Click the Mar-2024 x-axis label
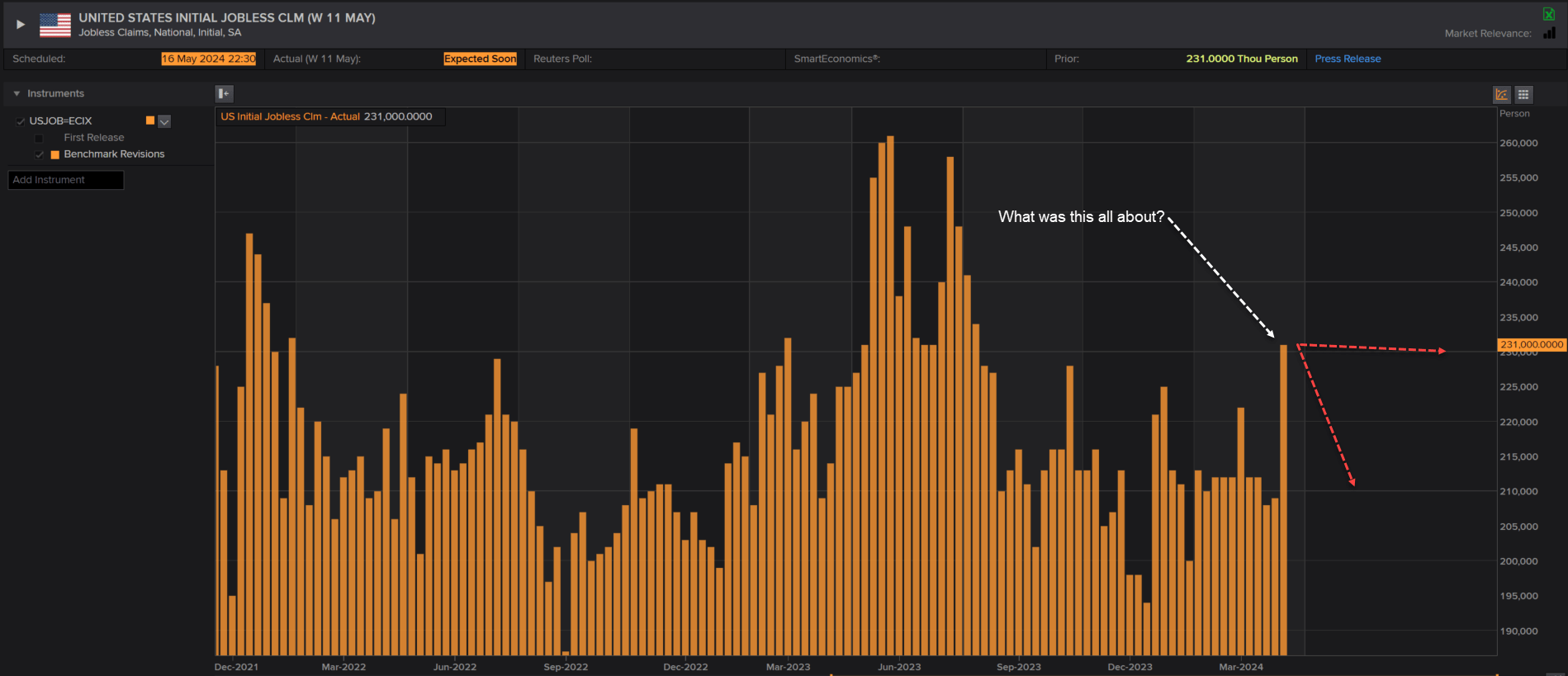 tap(1241, 667)
